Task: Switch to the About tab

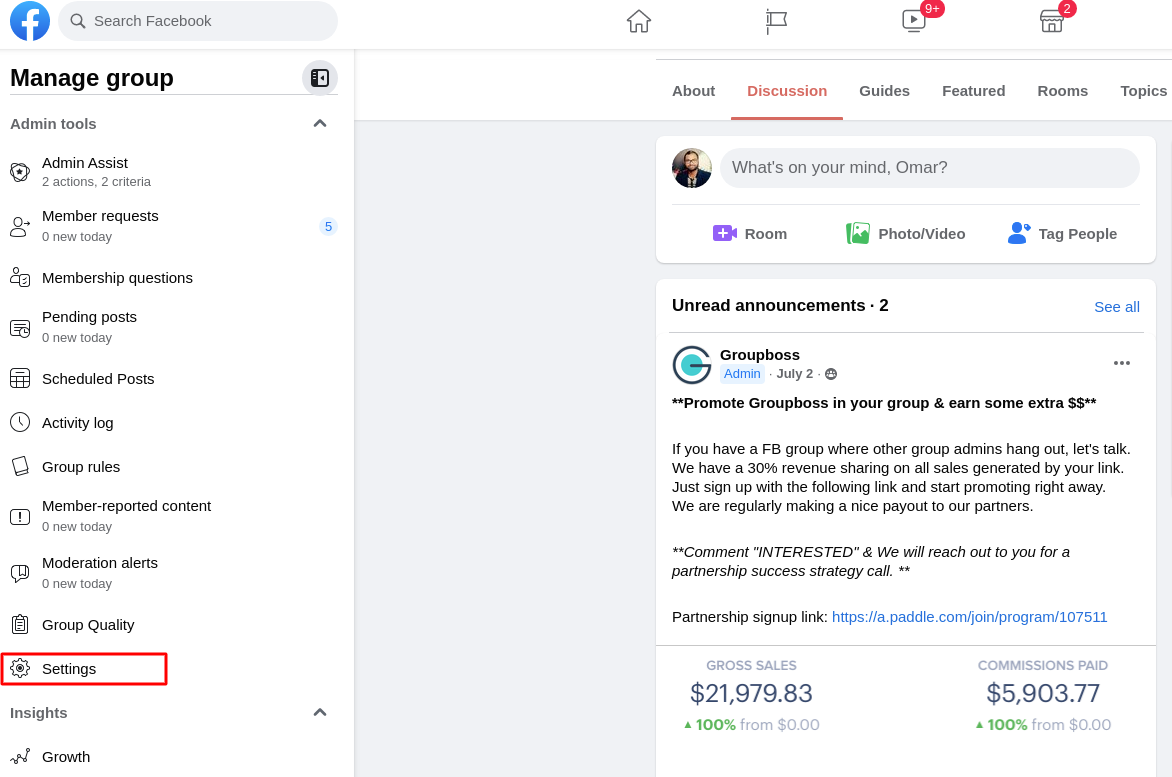Action: pyautogui.click(x=693, y=91)
